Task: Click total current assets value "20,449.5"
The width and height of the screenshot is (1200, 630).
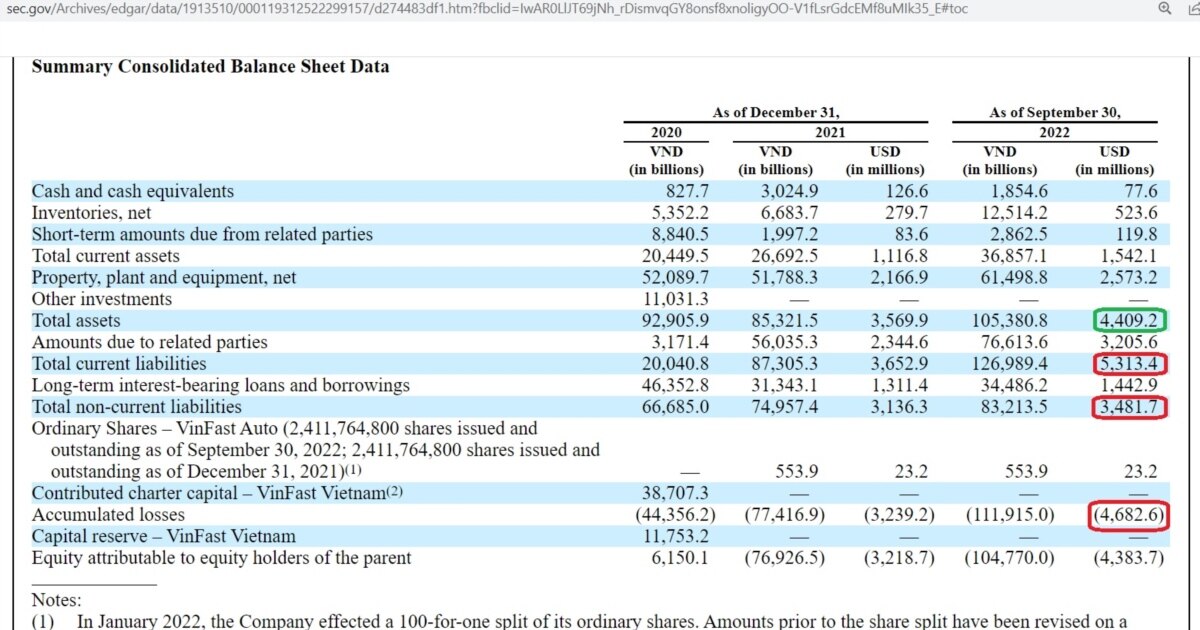Action: (x=673, y=256)
